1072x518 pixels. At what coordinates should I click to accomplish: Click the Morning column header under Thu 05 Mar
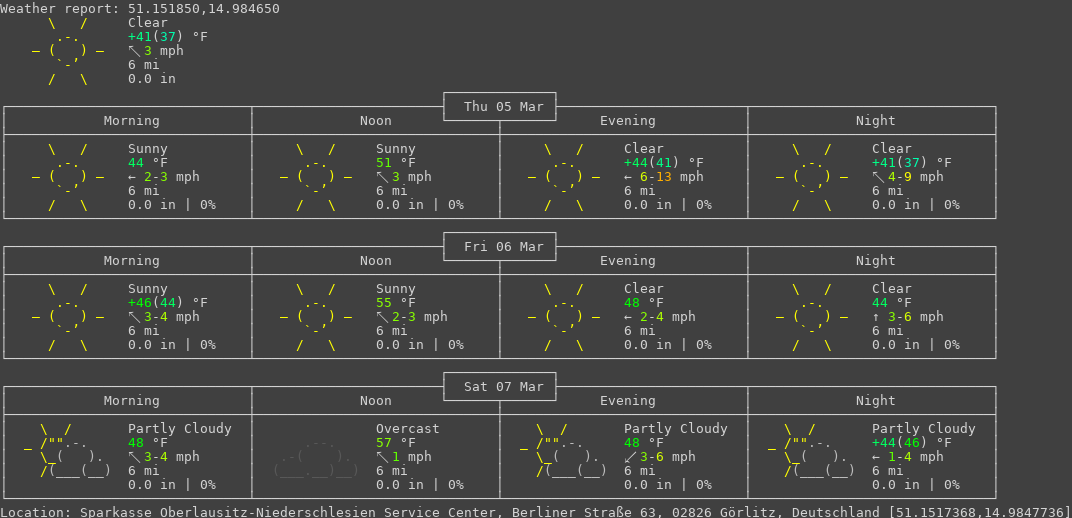132,121
